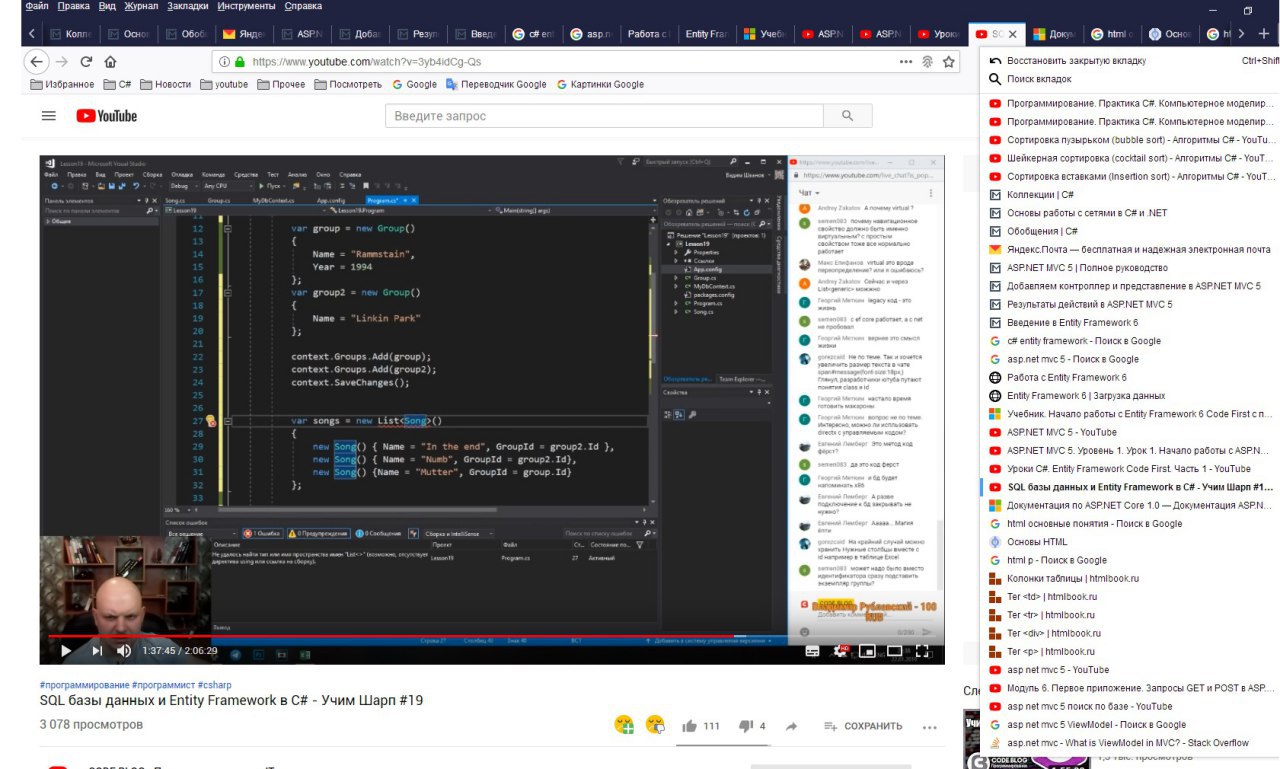This screenshot has width=1280, height=769.
Task: Open Правка menu
Action: 76,6
